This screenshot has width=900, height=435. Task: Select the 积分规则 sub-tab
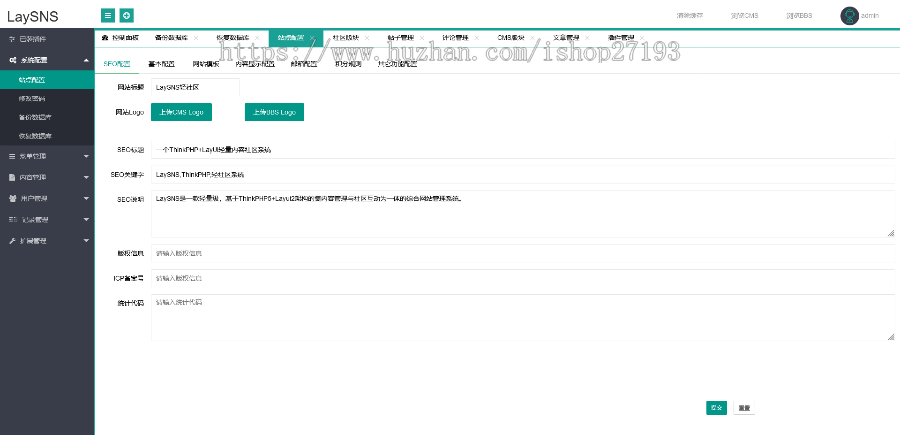(348, 64)
